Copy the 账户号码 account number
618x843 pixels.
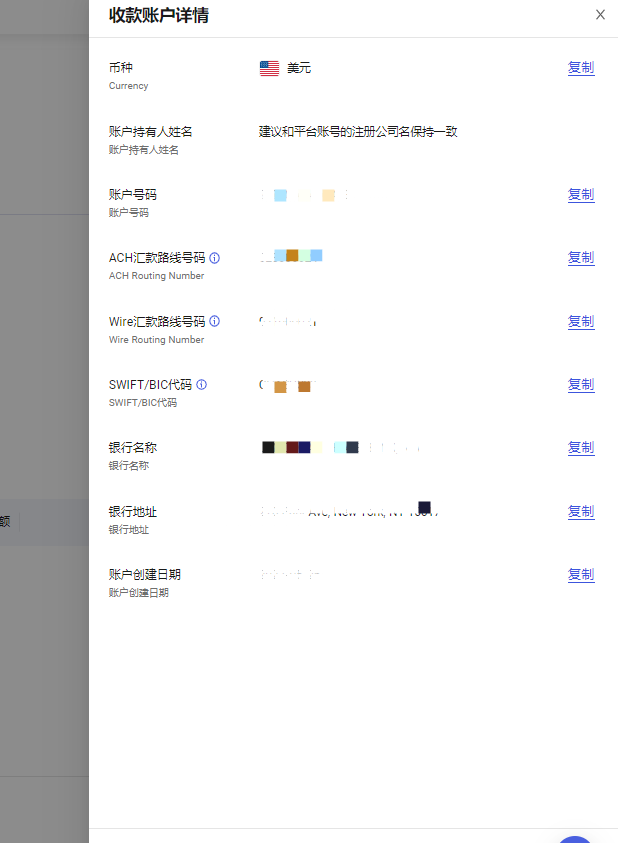pos(580,195)
